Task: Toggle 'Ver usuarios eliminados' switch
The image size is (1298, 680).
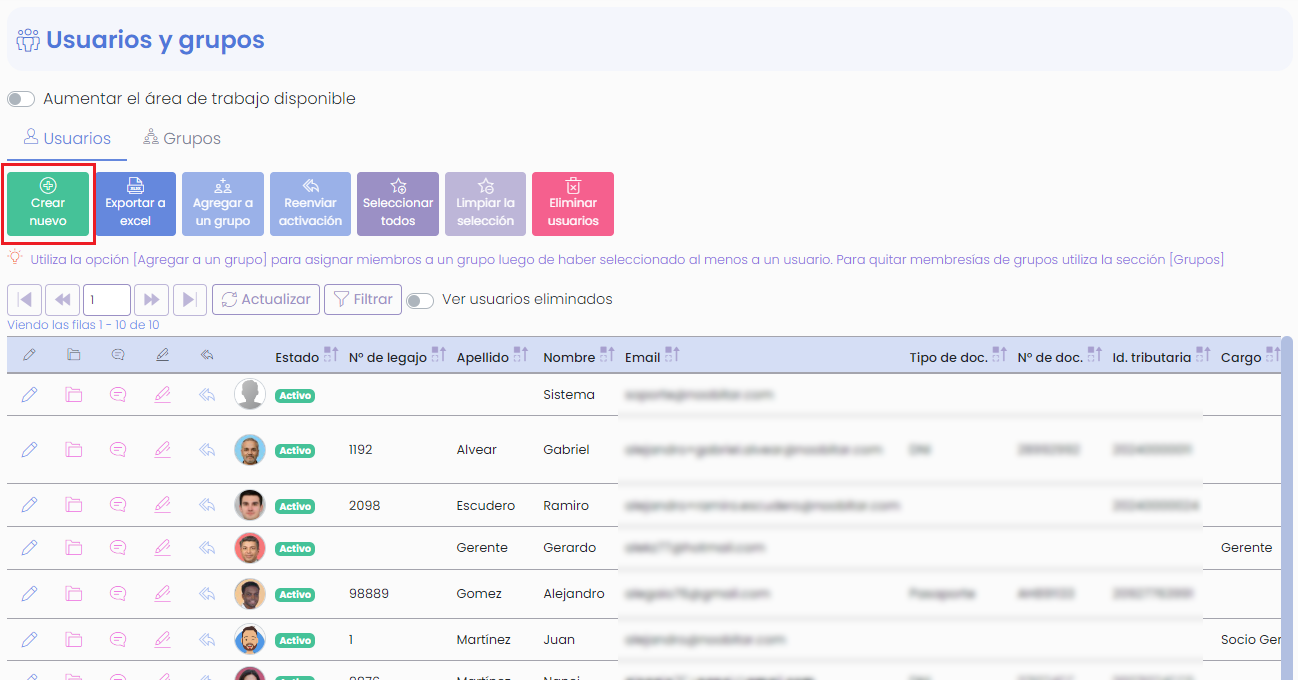Action: 420,300
